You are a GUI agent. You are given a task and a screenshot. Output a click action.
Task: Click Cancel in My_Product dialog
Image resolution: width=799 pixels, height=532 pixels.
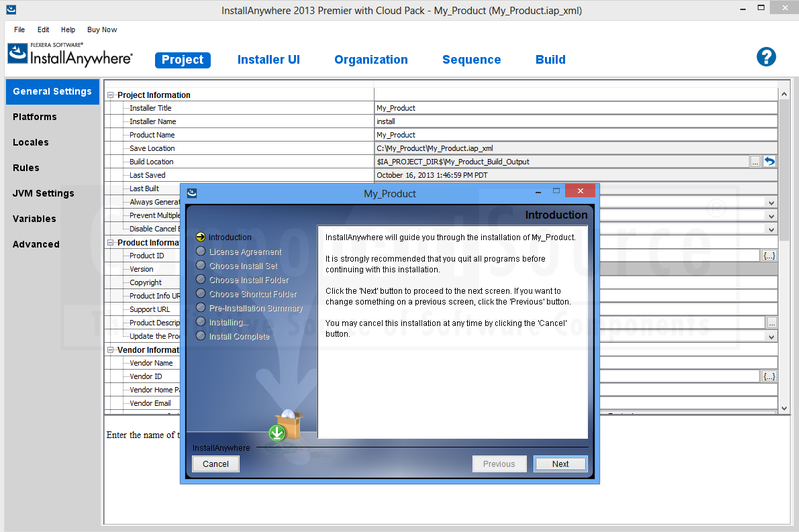(216, 464)
